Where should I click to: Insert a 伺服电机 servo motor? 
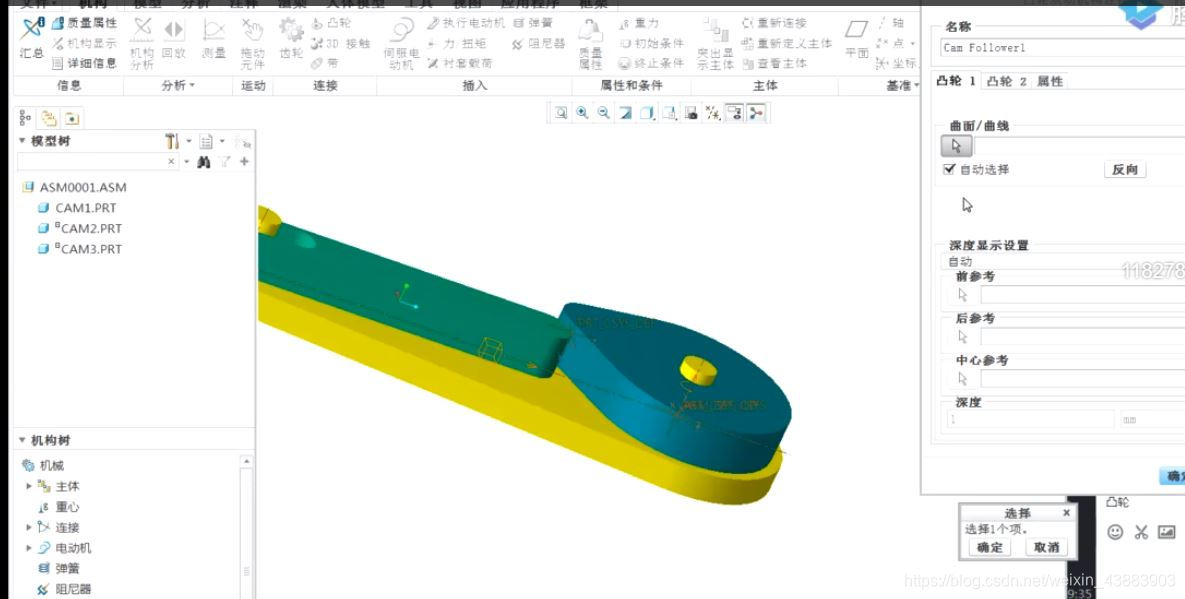point(401,42)
